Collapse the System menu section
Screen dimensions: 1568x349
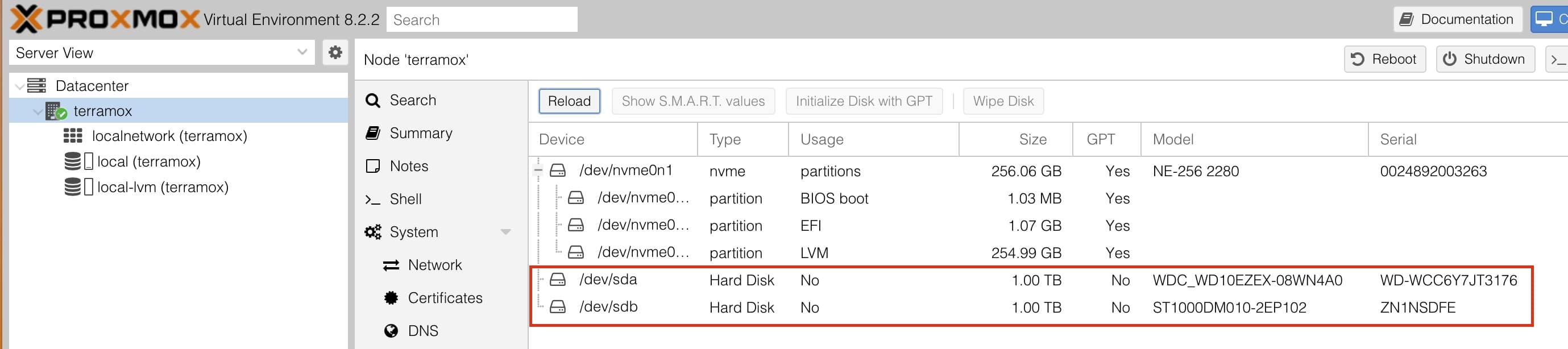505,232
